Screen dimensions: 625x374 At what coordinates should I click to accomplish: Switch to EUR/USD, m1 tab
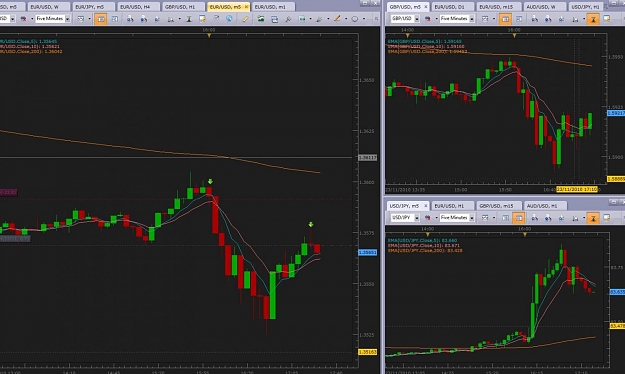(x=273, y=7)
